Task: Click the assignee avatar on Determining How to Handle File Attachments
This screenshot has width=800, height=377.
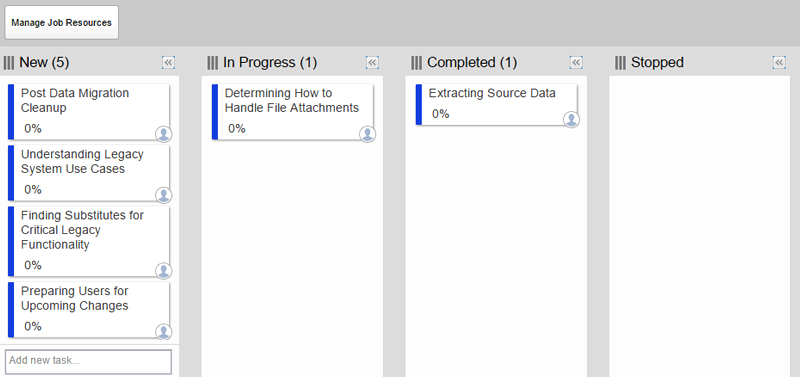Action: point(367,134)
